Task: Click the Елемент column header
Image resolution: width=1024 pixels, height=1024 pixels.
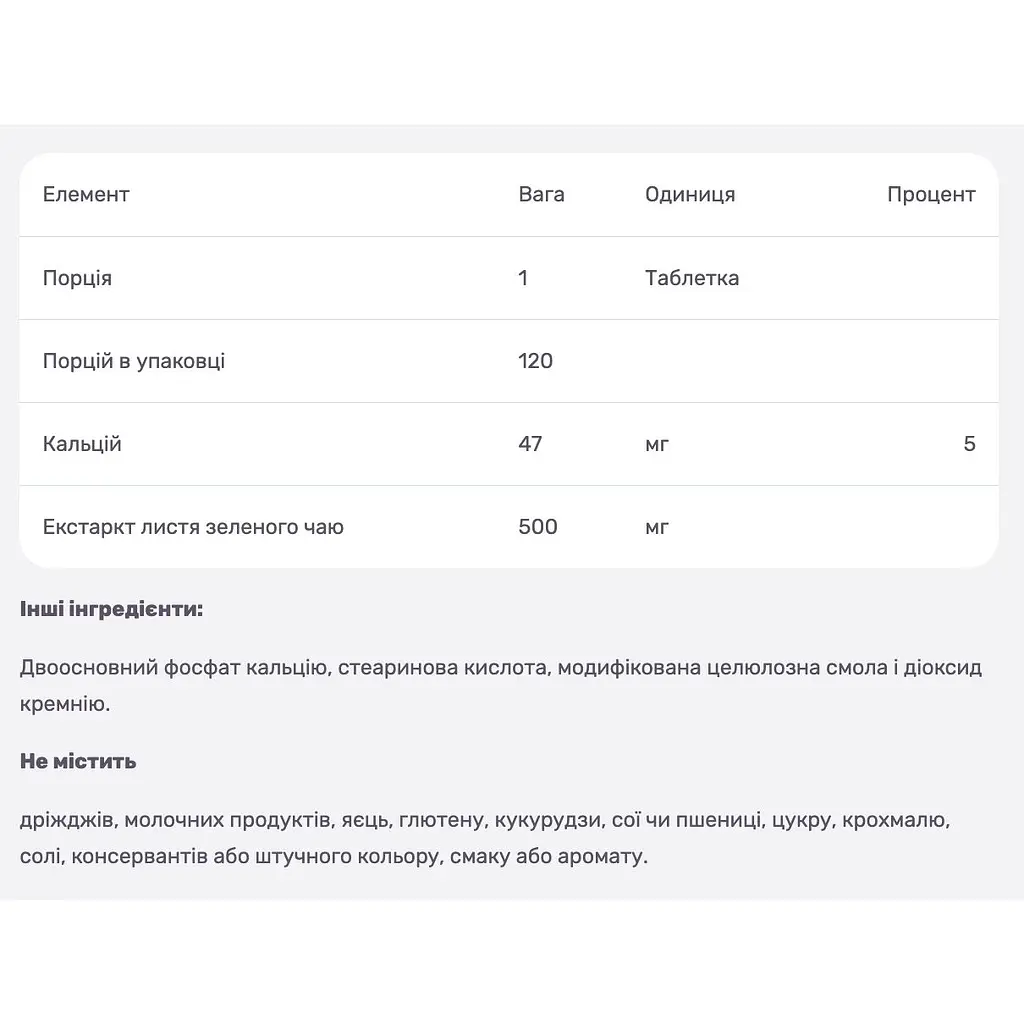Action: [x=86, y=194]
